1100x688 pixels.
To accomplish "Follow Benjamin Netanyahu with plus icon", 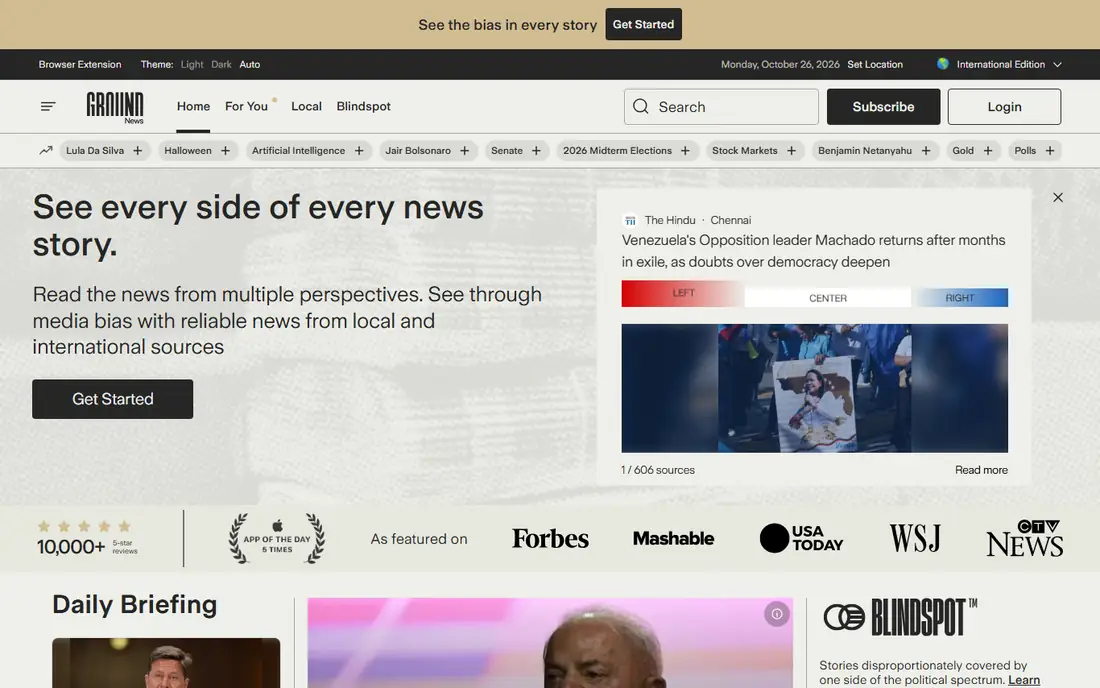I will [x=926, y=151].
